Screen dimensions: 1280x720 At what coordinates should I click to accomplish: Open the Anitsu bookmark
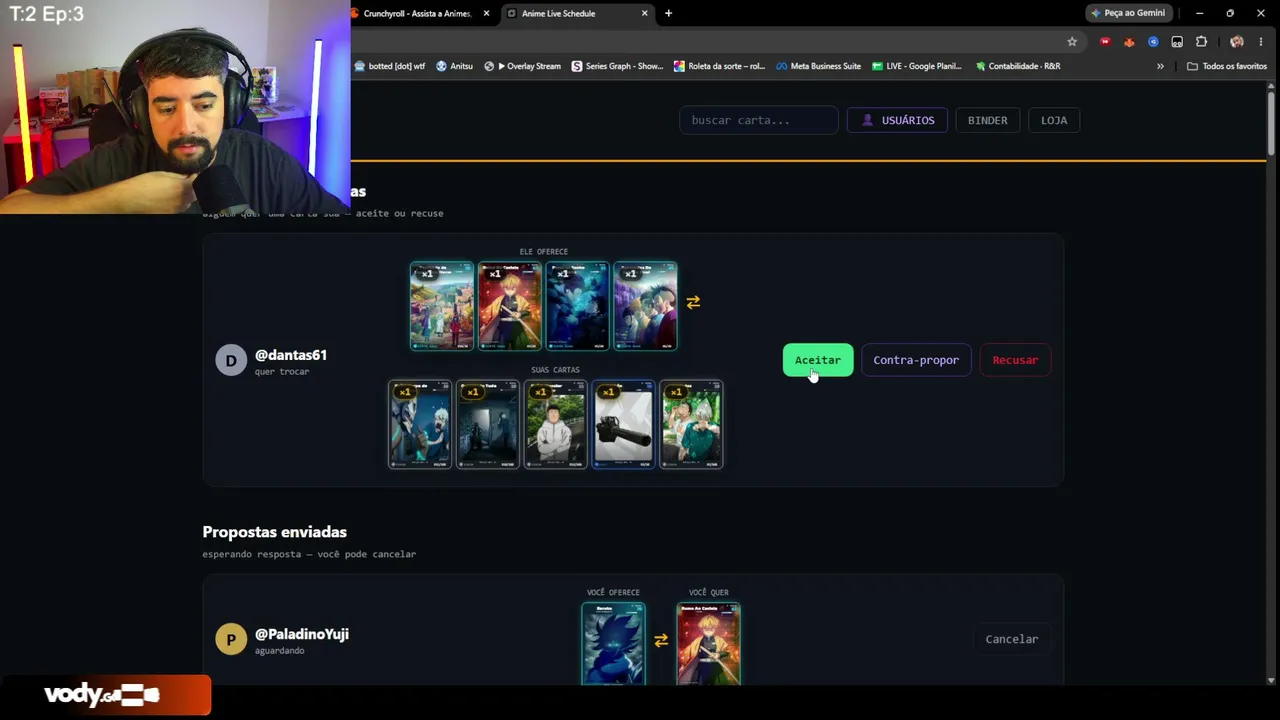[454, 66]
